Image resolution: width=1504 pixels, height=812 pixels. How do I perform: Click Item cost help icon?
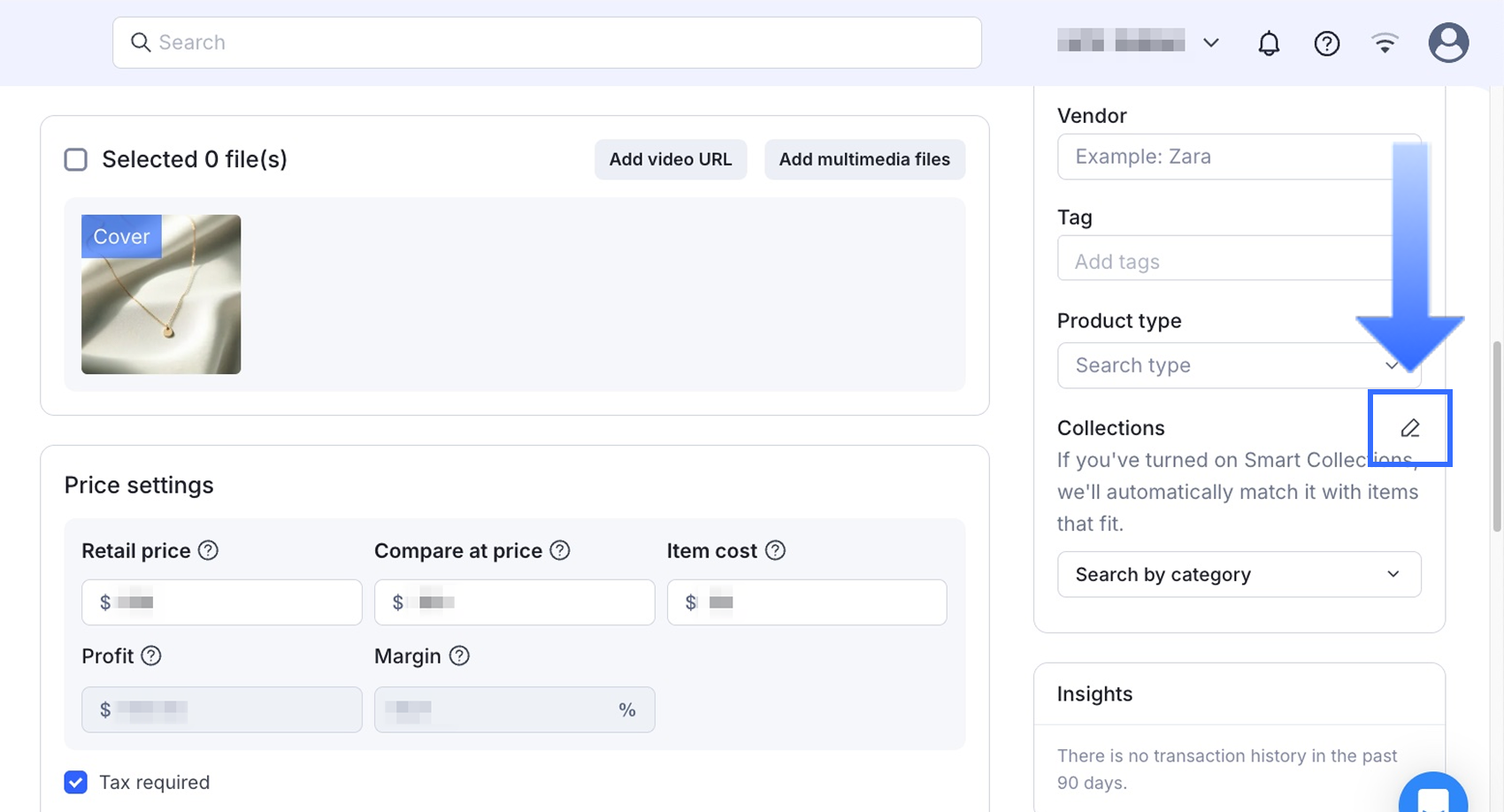click(775, 550)
